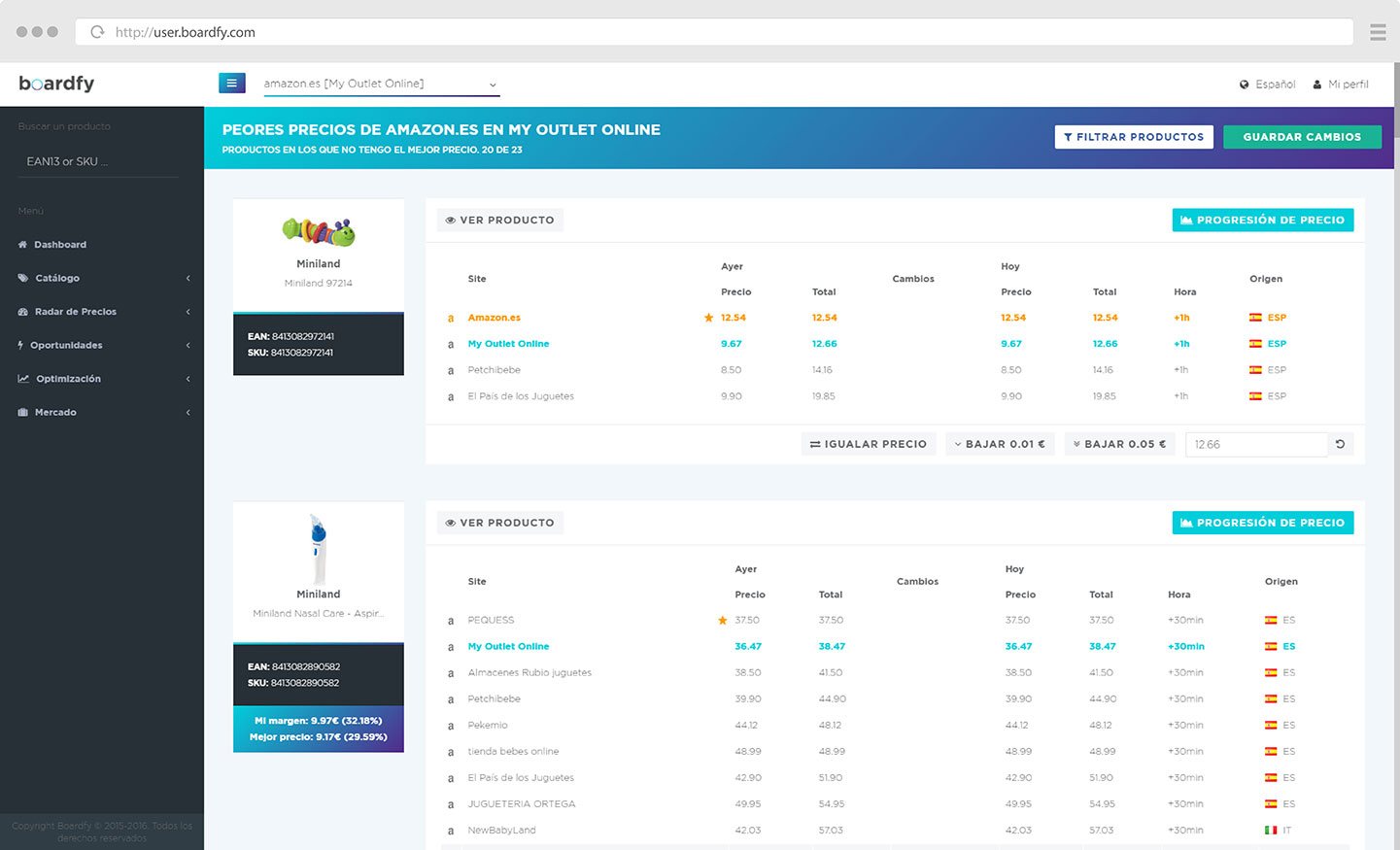
Task: Click the Spain flag in the Pekemio row
Action: point(1271,725)
